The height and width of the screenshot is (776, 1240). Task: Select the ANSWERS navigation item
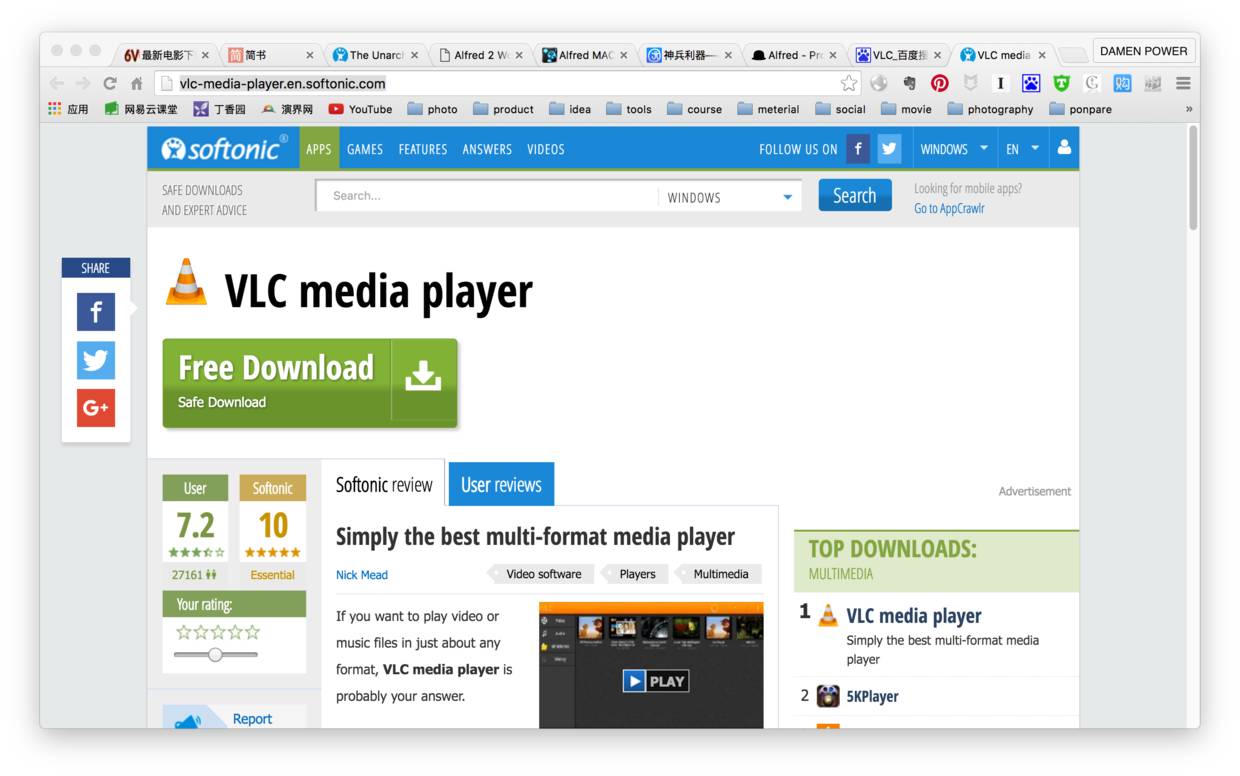click(x=487, y=149)
